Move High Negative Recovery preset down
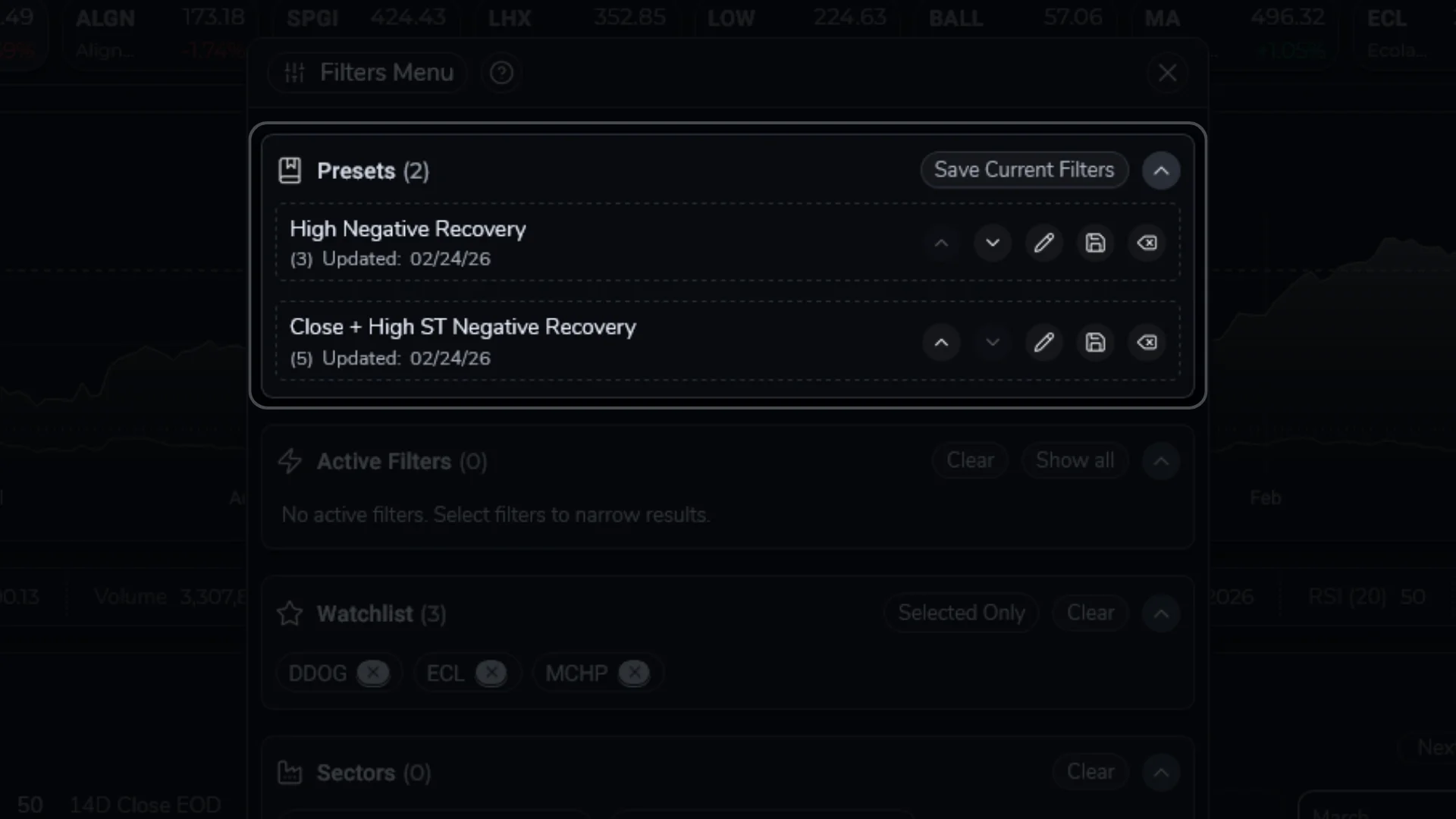This screenshot has width=1456, height=819. (993, 243)
